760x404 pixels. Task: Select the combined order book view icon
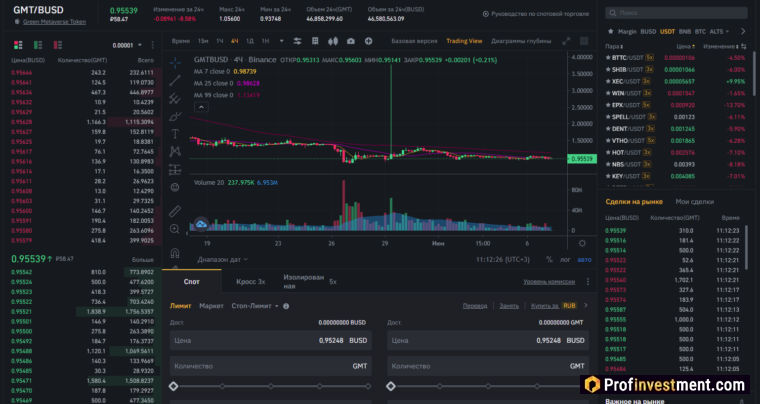pyautogui.click(x=18, y=45)
